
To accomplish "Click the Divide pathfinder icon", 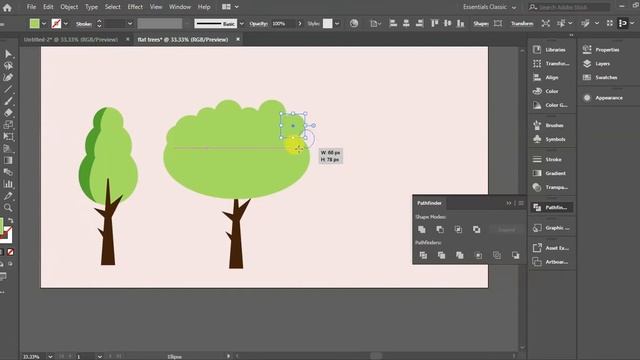I will (x=423, y=255).
